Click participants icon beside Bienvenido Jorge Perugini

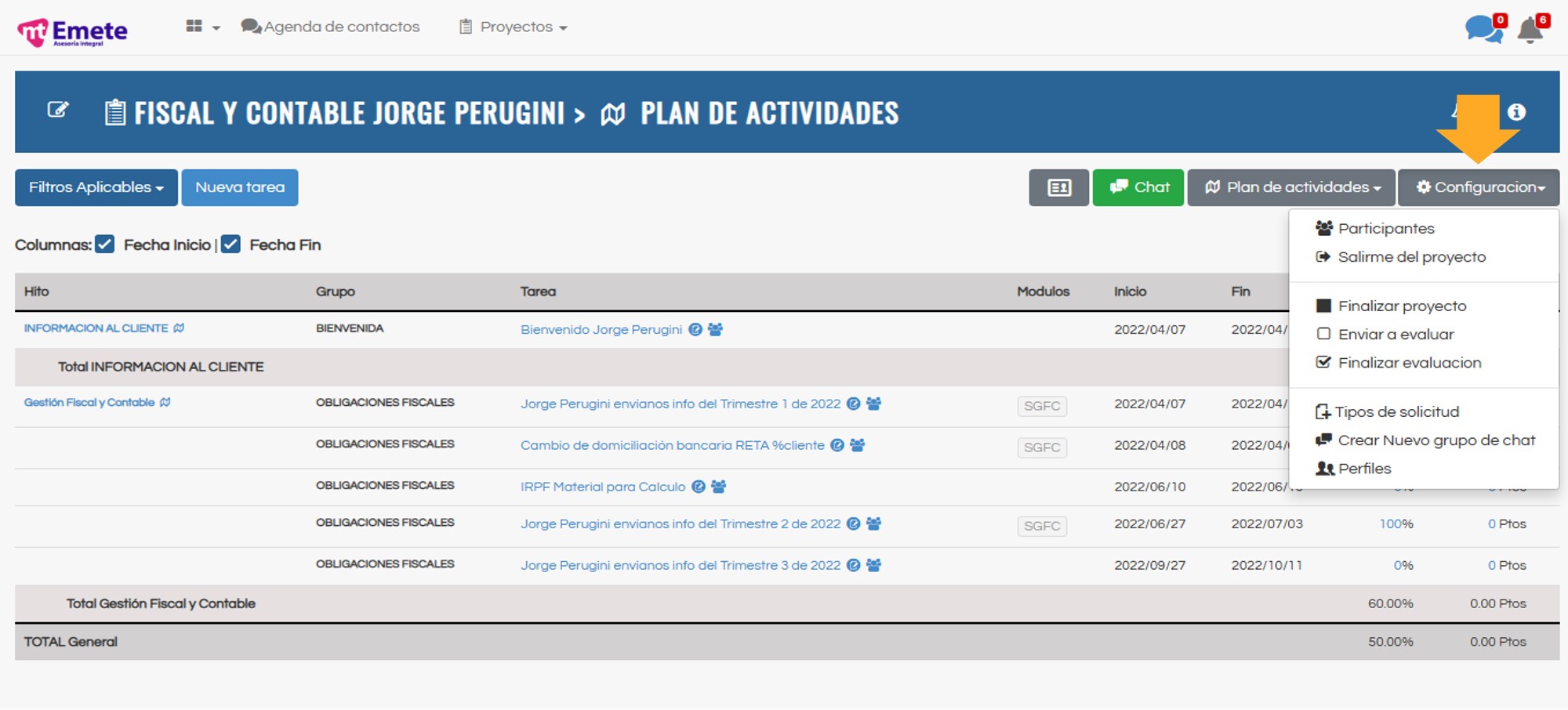click(x=715, y=330)
